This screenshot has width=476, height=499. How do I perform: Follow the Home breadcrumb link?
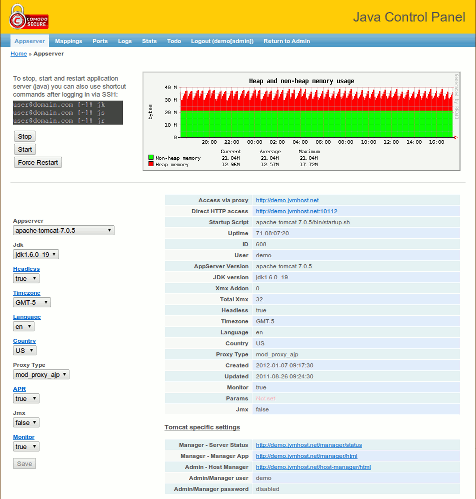(x=19, y=54)
